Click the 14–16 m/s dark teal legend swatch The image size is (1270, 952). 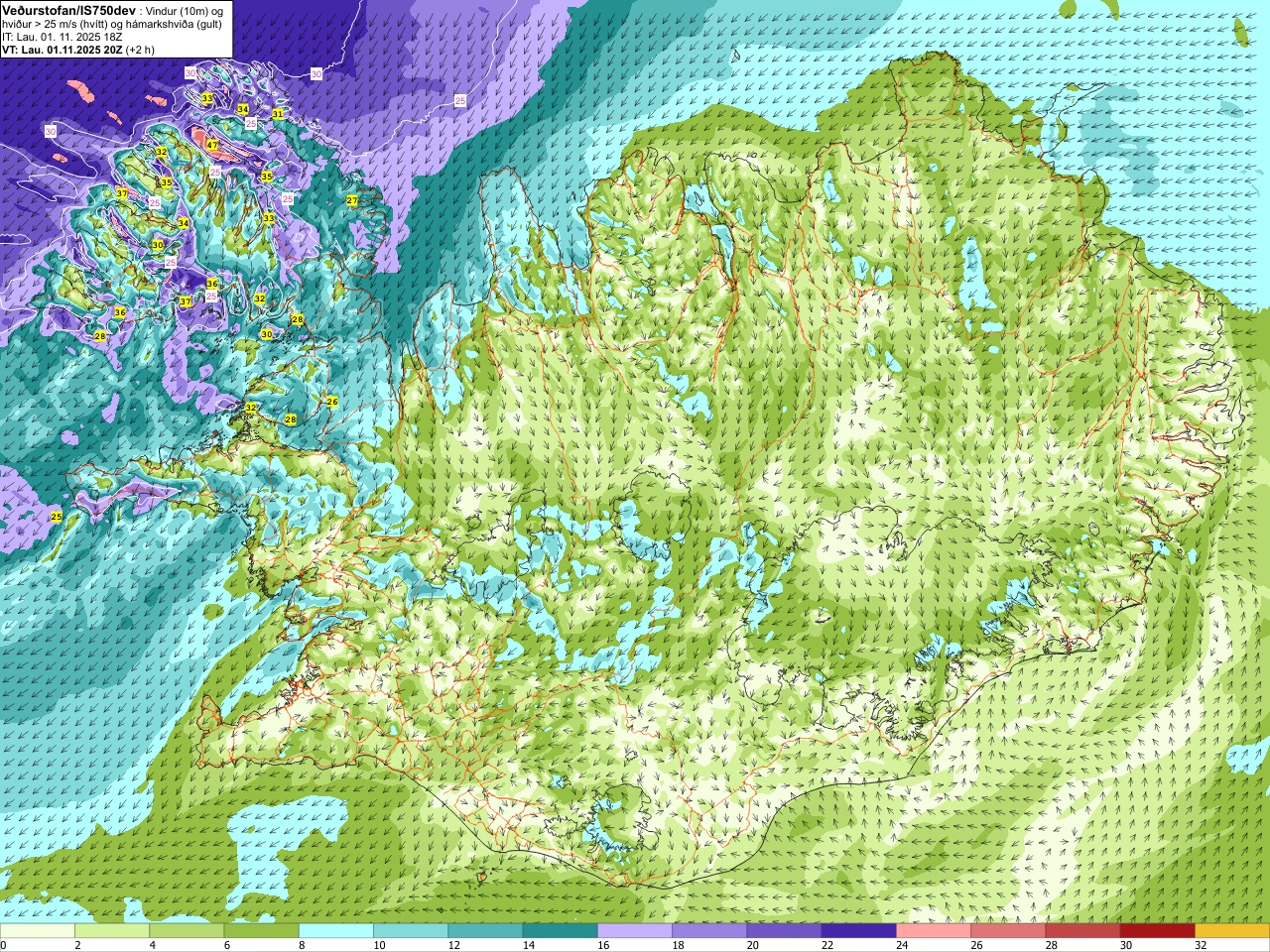coord(561,931)
